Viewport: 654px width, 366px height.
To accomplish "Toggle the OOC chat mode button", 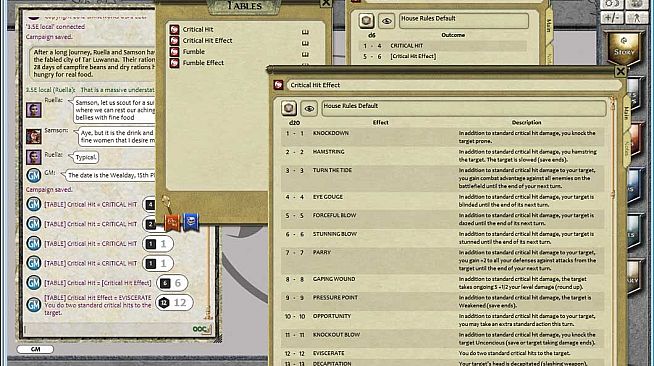I will 201,329.
